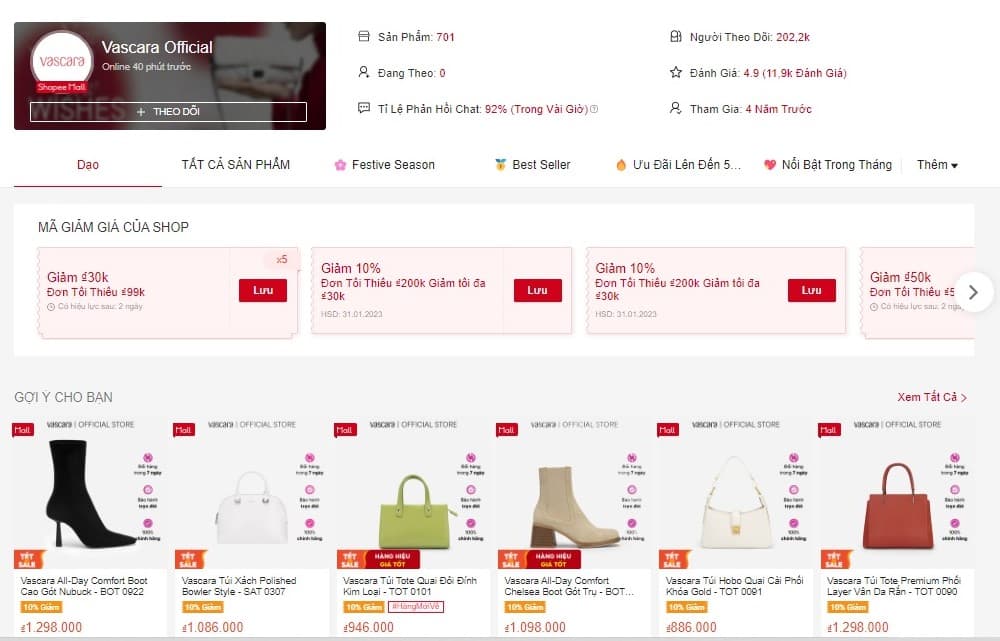This screenshot has width=1000, height=641.
Task: Click the chat response rate help icon
Action: [x=594, y=109]
